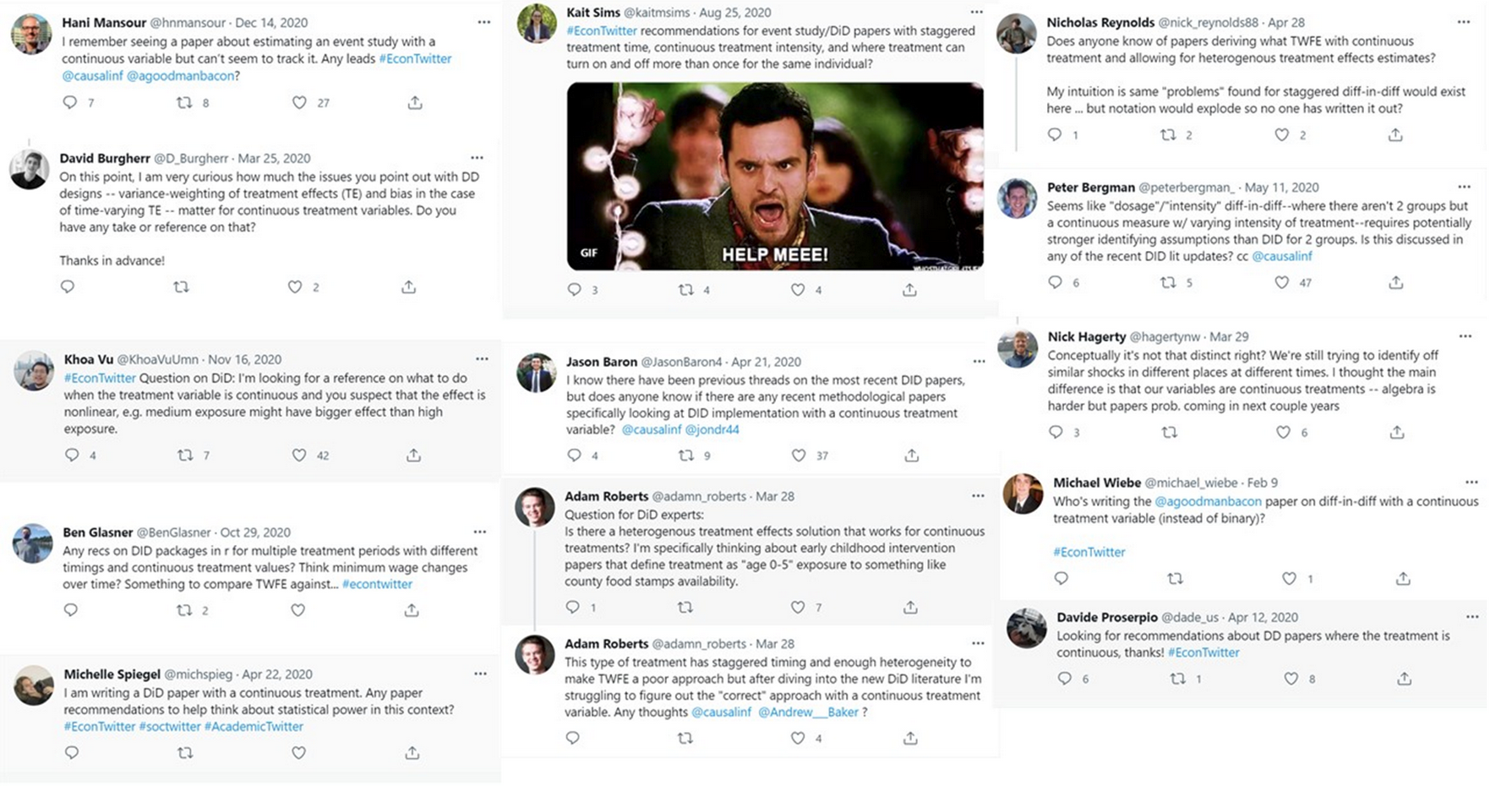The image size is (1512, 786).
Task: Open @causalinf mention in Peter Bergman's tweet
Action: (x=1282, y=256)
